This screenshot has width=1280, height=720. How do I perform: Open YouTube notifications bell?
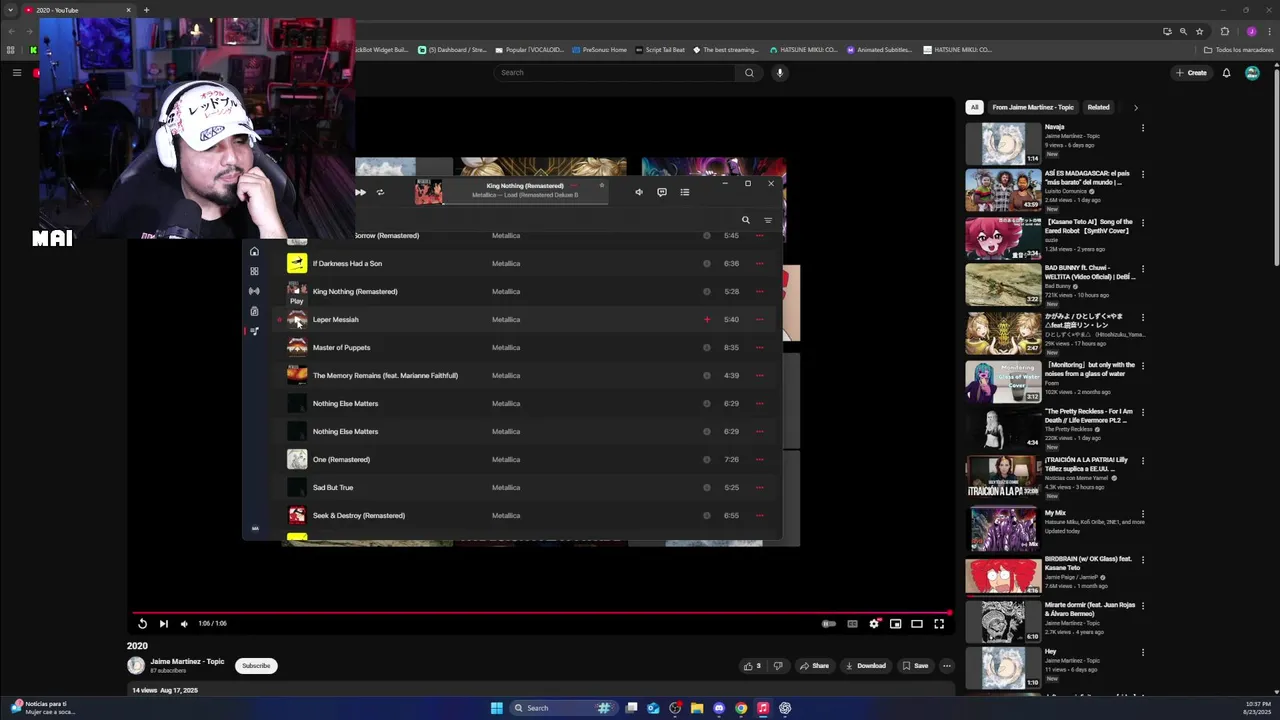pyautogui.click(x=1226, y=73)
